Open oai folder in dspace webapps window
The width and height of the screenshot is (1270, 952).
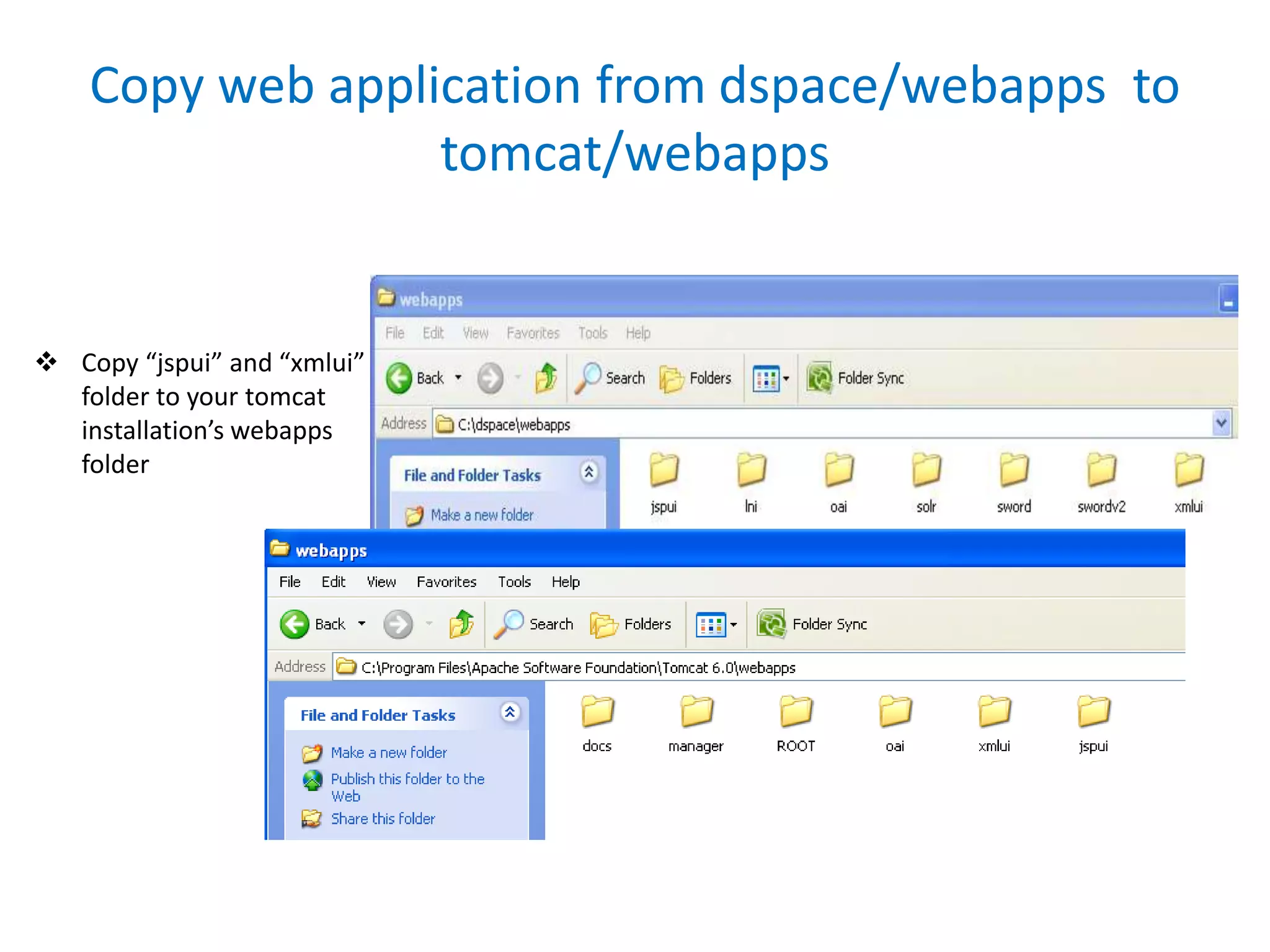click(838, 483)
